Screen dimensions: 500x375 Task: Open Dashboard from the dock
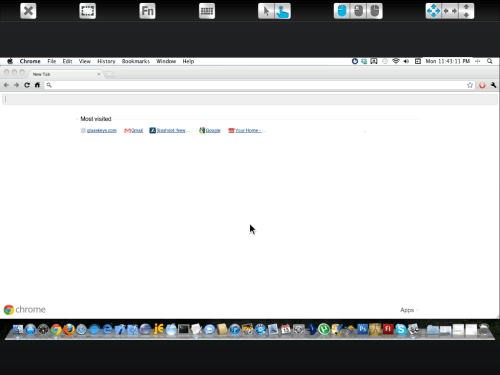point(43,330)
